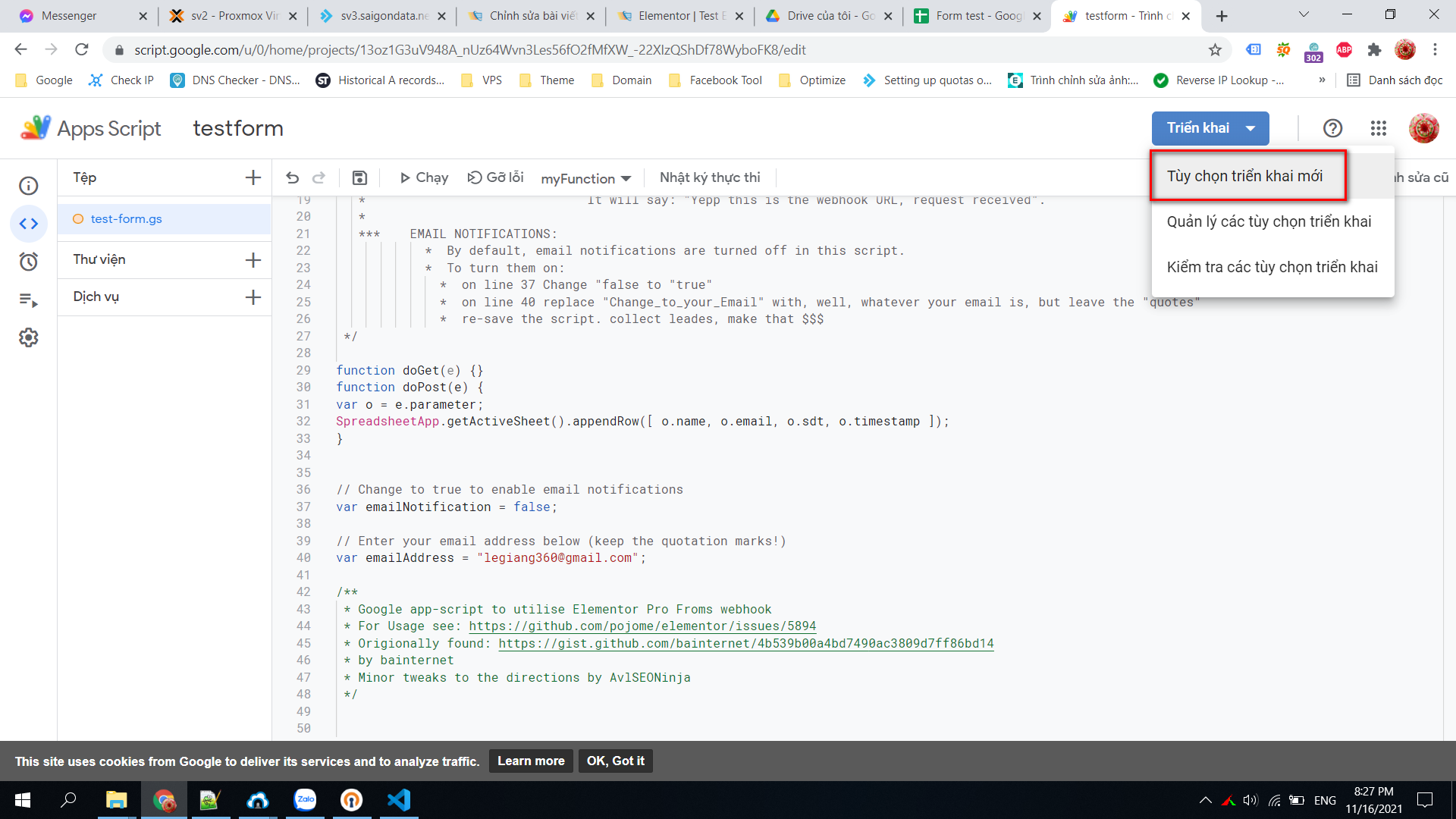1456x819 pixels.
Task: Open Windows taskbar search
Action: (68, 800)
